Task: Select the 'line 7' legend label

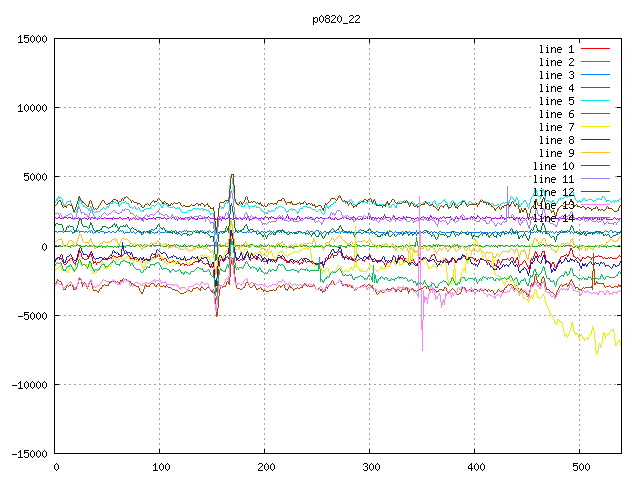Action: coord(556,127)
